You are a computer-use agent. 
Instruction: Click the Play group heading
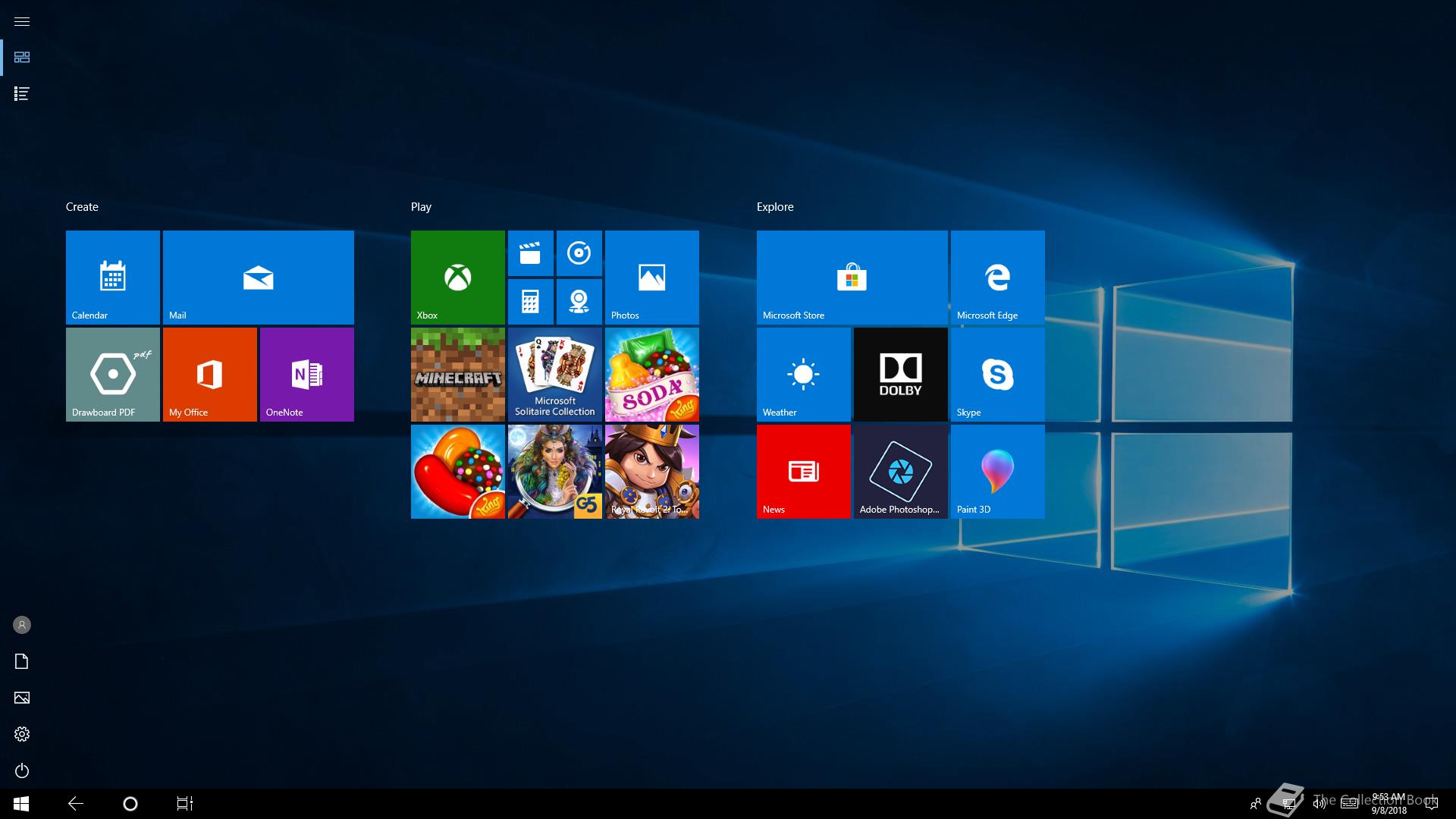point(421,207)
